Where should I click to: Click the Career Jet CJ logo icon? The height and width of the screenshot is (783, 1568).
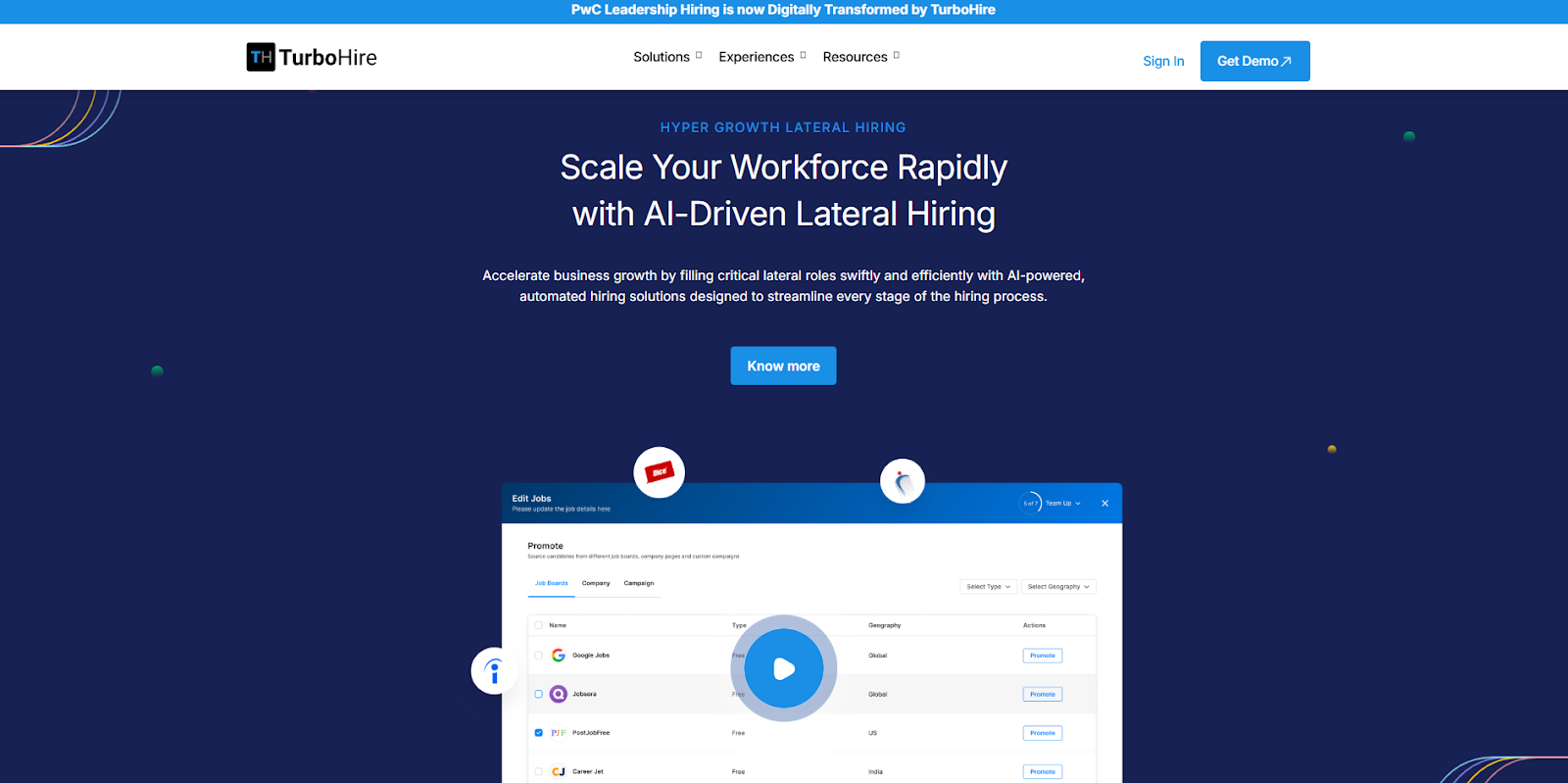coord(559,771)
